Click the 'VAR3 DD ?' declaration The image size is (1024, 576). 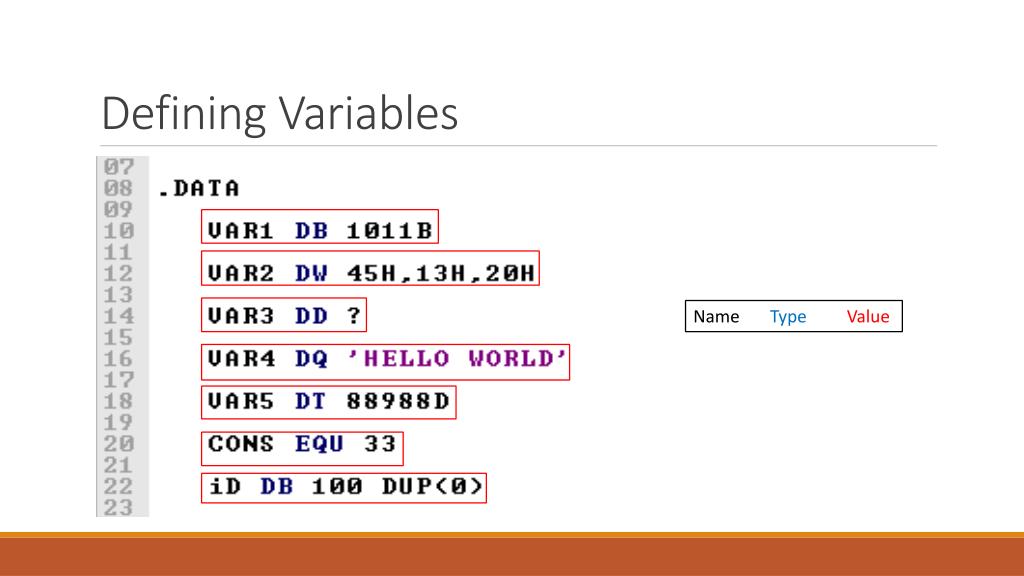click(x=284, y=315)
